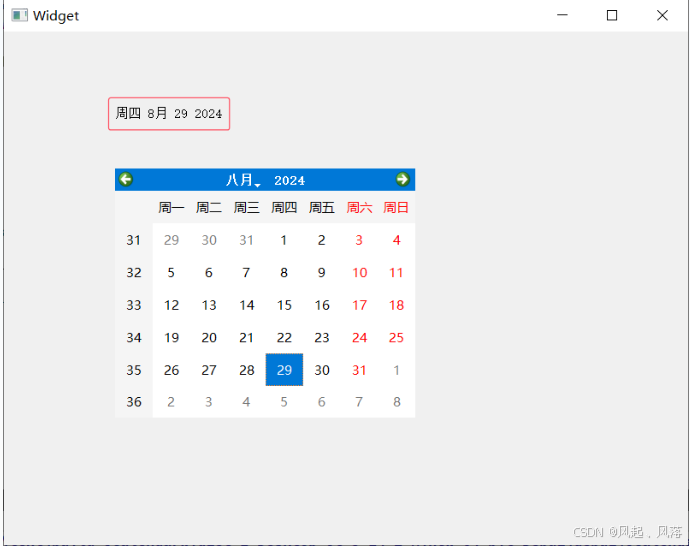The height and width of the screenshot is (546, 690).
Task: Select date 22 in week 34
Action: (284, 337)
